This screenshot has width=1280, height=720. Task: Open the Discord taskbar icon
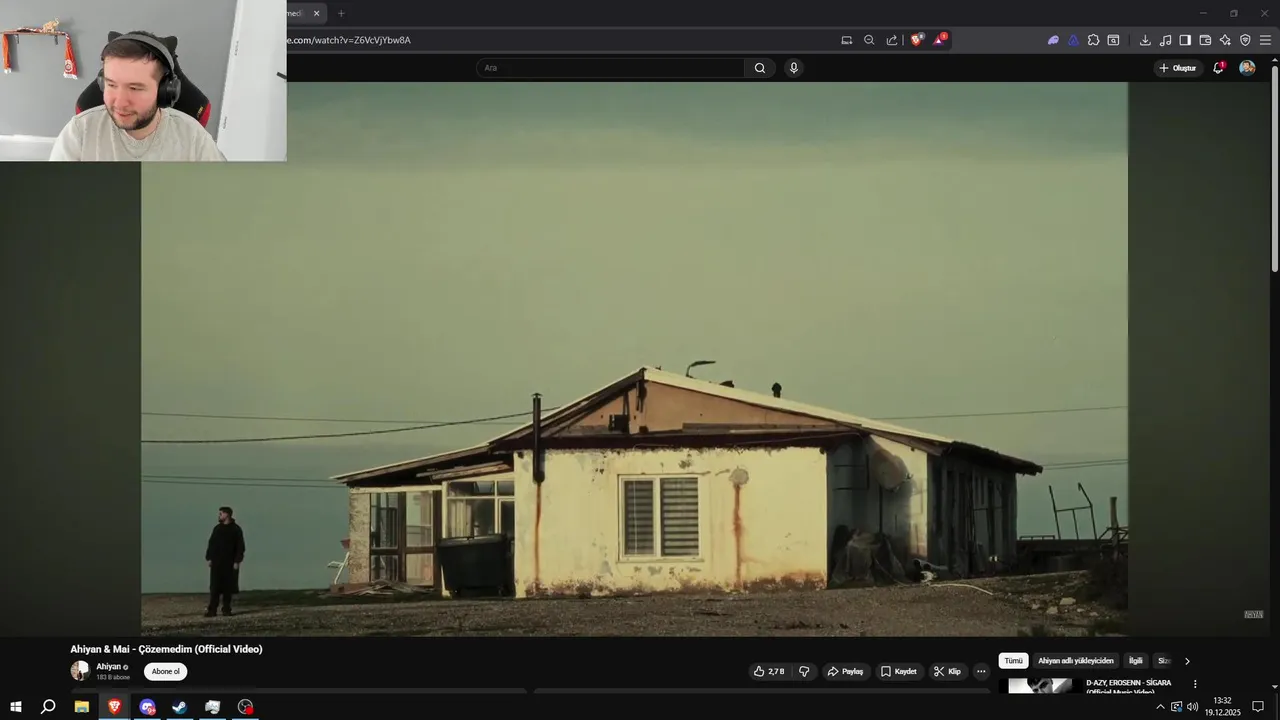(148, 707)
